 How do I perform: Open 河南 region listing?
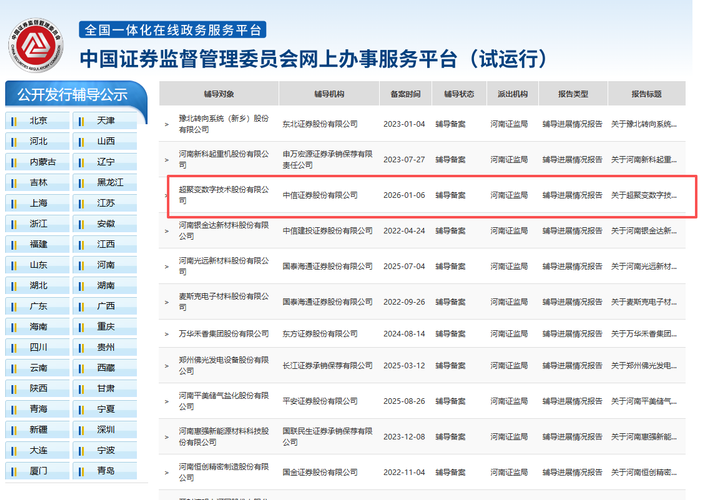pyautogui.click(x=105, y=265)
